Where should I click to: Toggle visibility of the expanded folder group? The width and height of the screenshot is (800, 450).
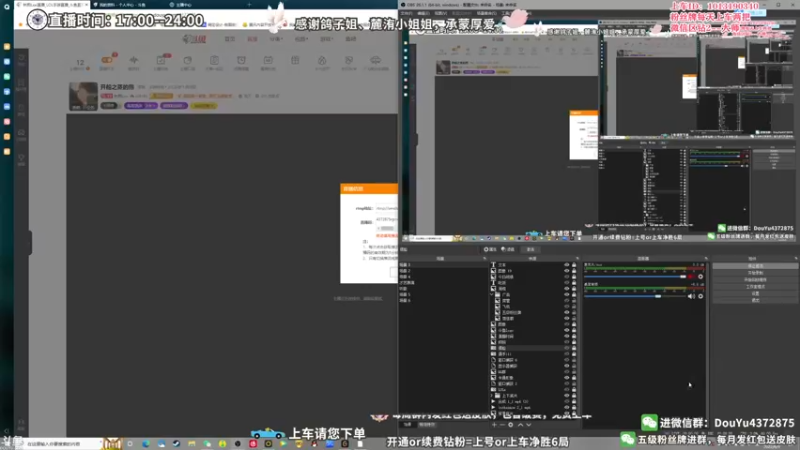tap(566, 294)
